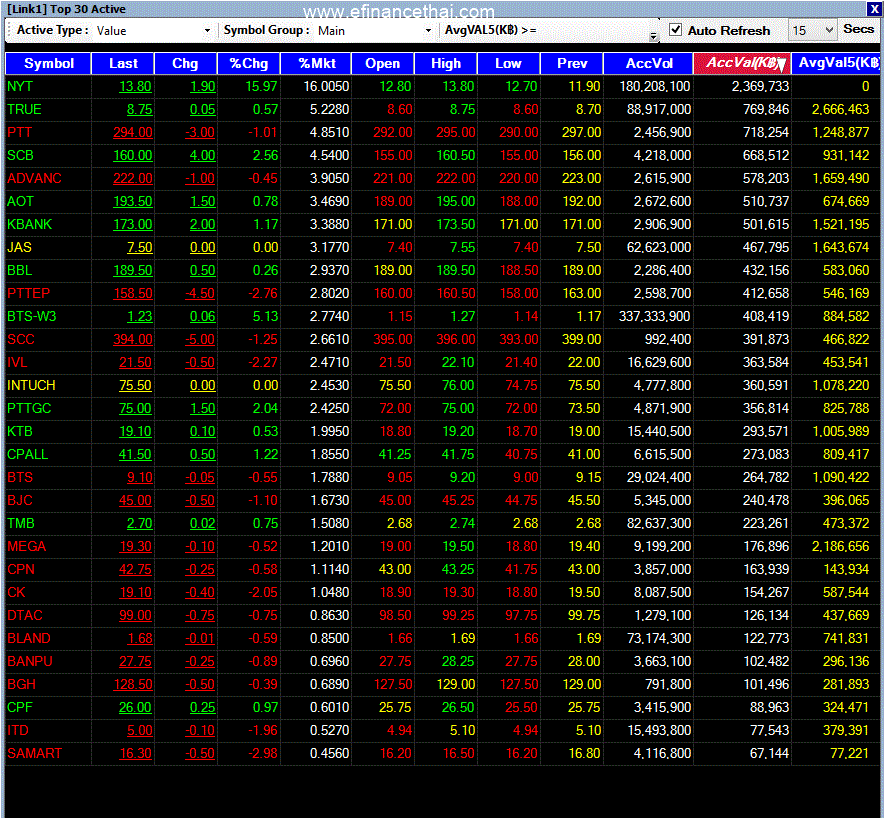Select the ITD symbol
Image resolution: width=885 pixels, height=818 pixels.
[x=17, y=730]
